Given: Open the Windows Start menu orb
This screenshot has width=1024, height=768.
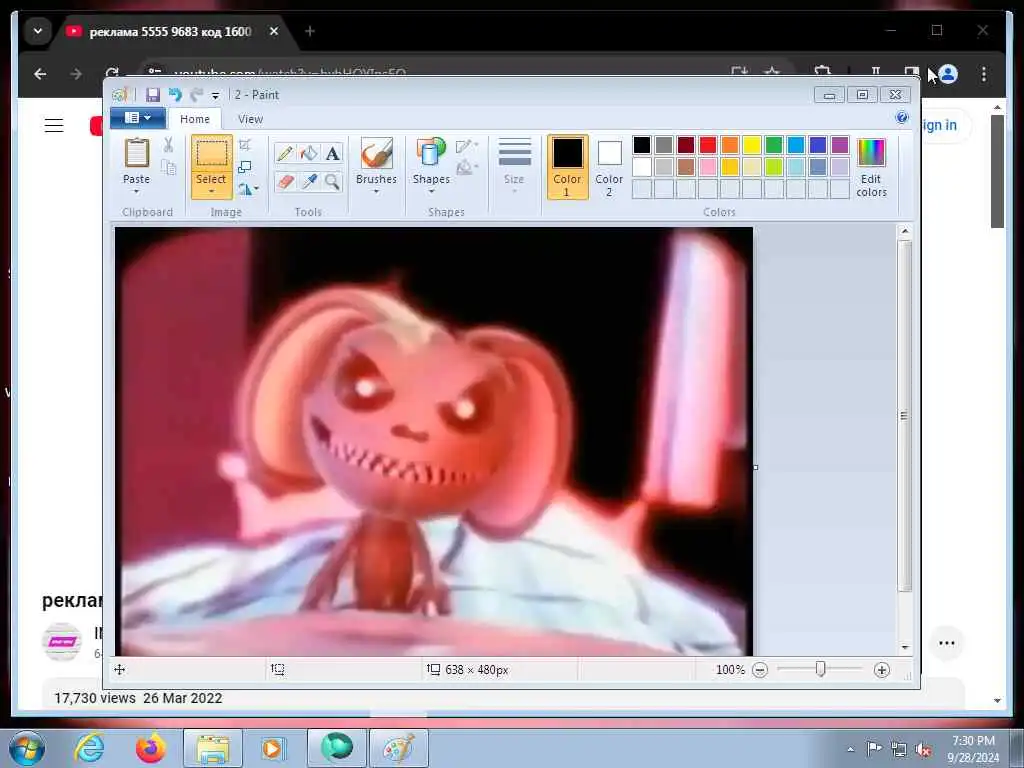Looking at the screenshot, I should tap(27, 748).
